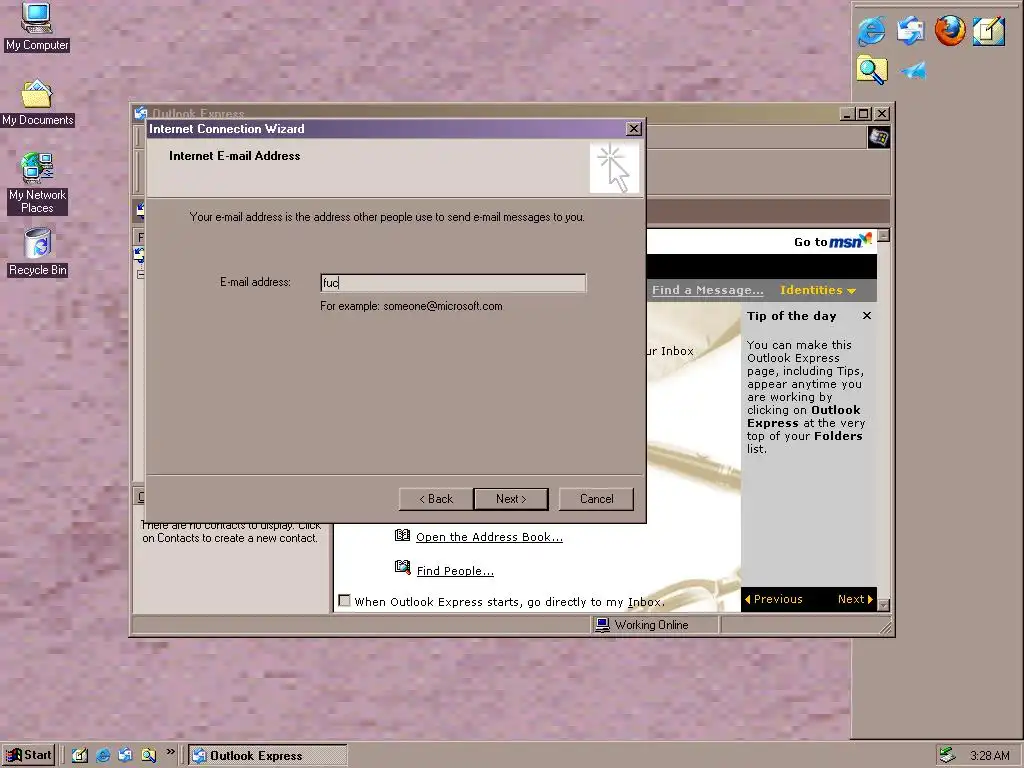The width and height of the screenshot is (1024, 768).
Task: Follow the Find People link
Action: [x=455, y=571]
